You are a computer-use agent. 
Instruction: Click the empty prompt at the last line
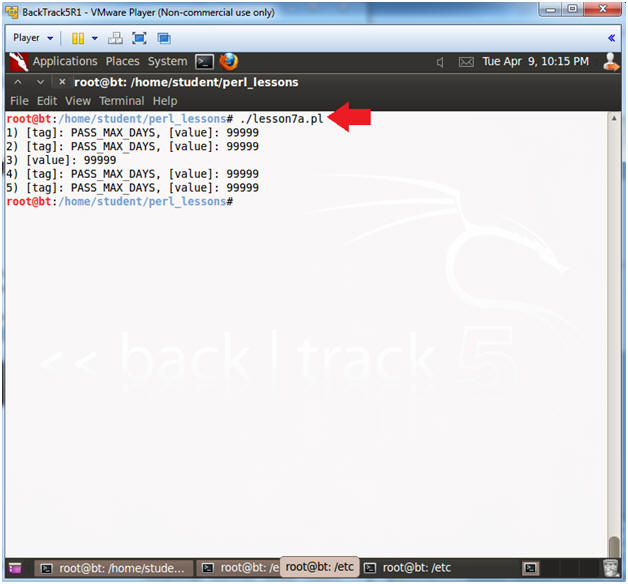click(120, 201)
